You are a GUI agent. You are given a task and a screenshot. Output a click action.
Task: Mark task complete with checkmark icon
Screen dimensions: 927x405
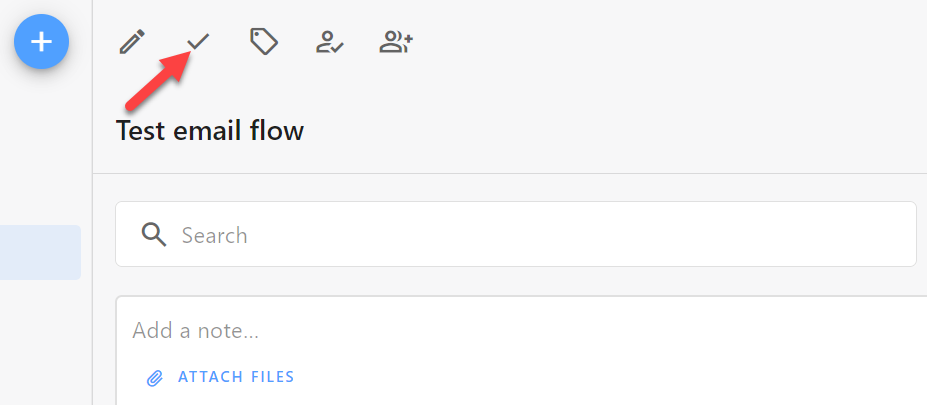pyautogui.click(x=198, y=42)
